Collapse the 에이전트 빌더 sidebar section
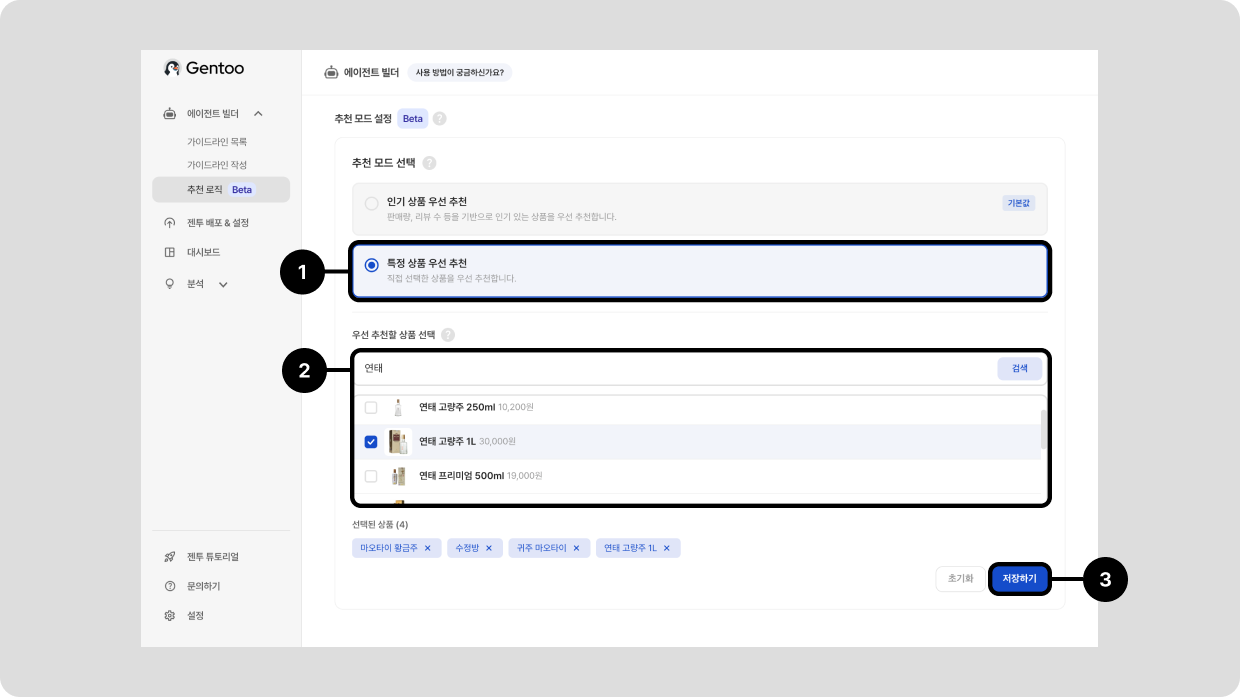 tap(258, 114)
